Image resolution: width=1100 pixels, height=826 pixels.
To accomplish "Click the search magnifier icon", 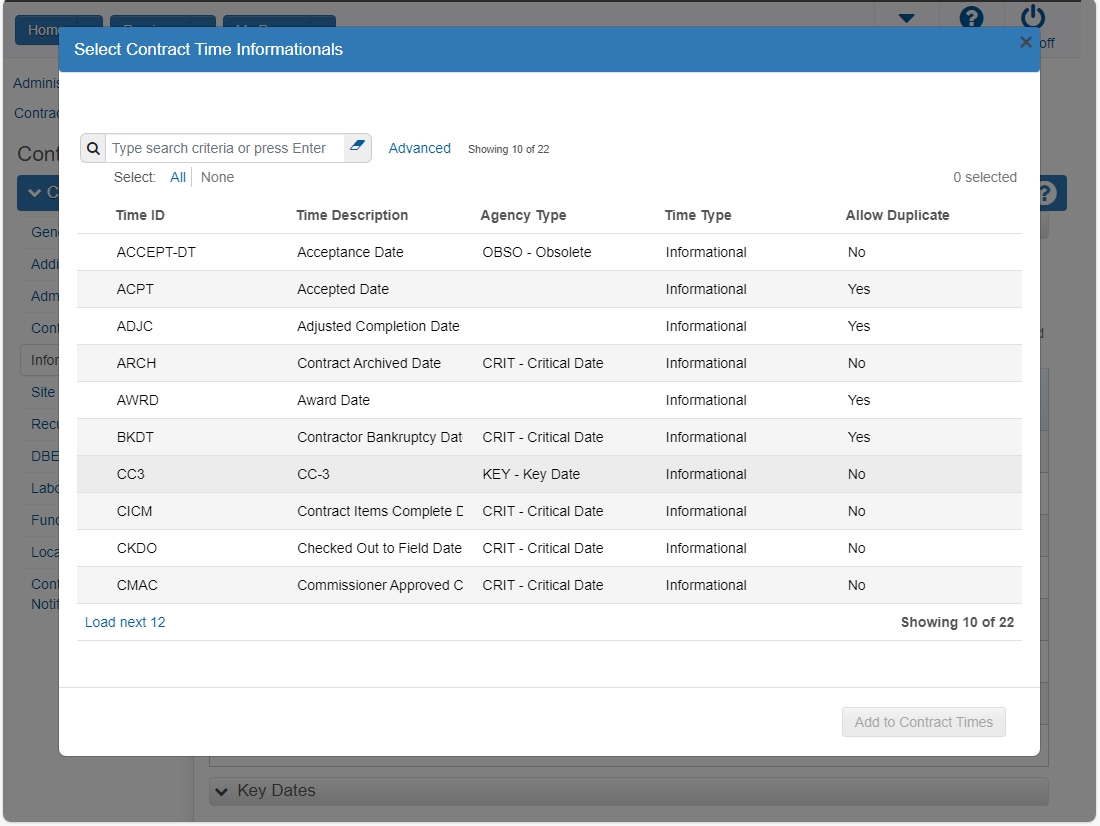I will coord(93,148).
